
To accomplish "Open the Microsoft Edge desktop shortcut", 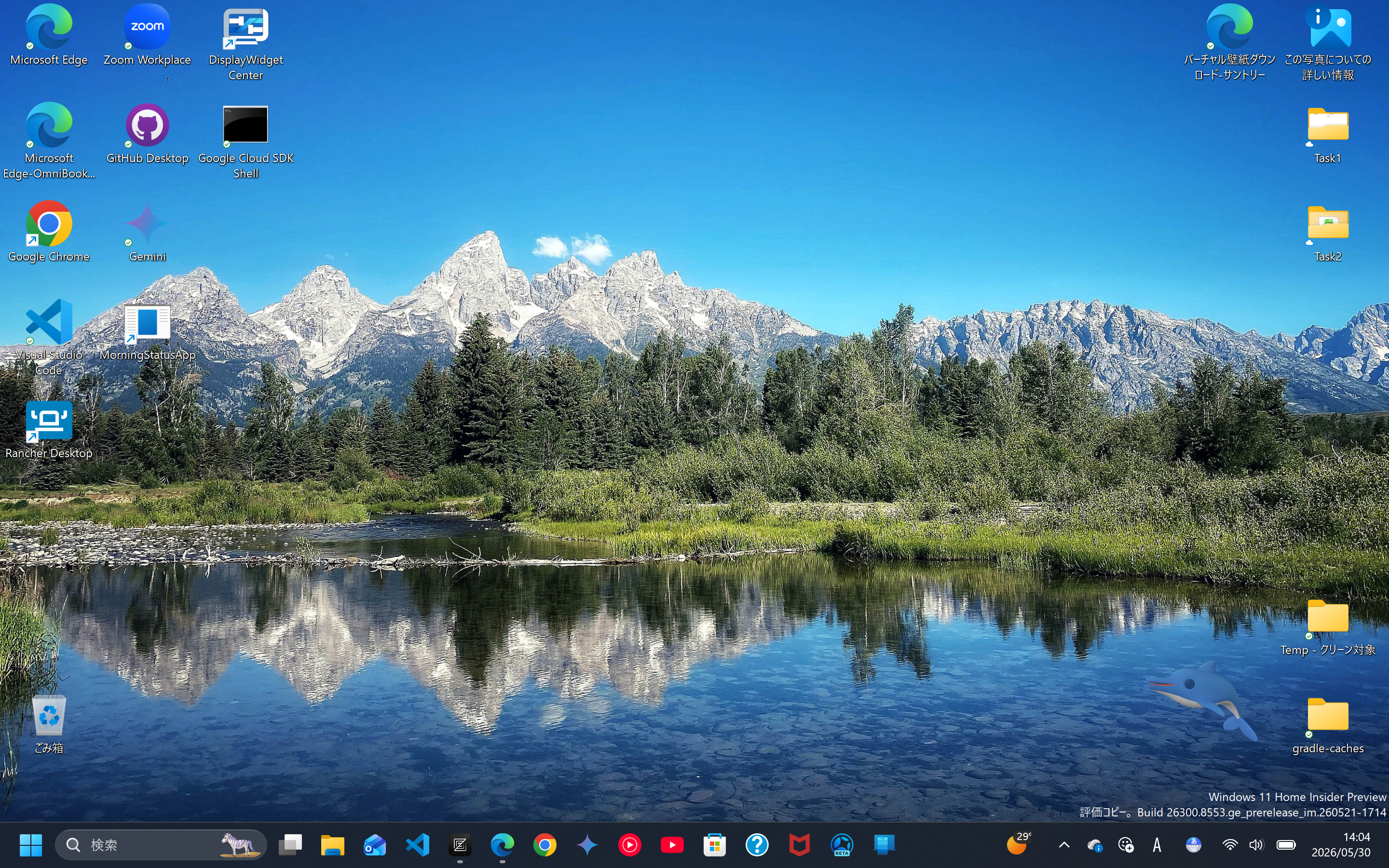I will click(49, 34).
